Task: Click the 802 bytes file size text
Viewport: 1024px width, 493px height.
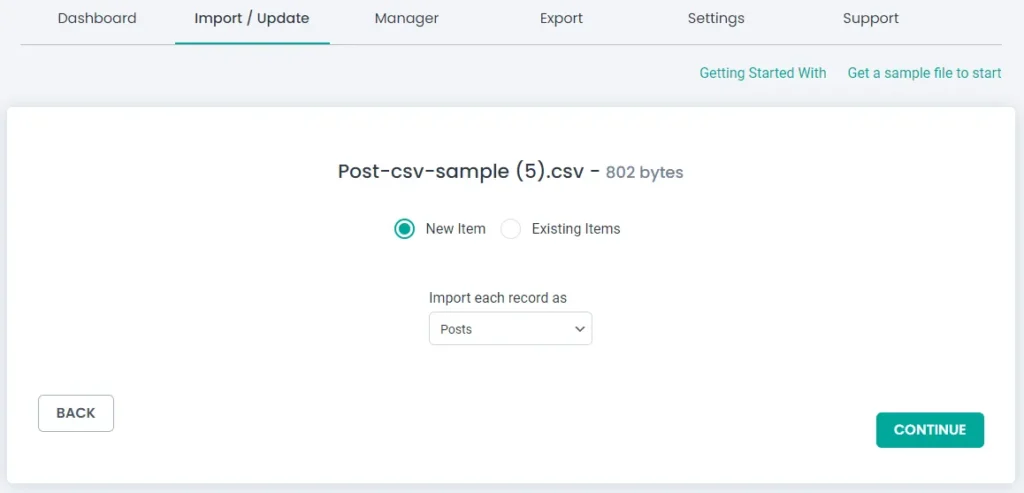Action: coord(644,172)
